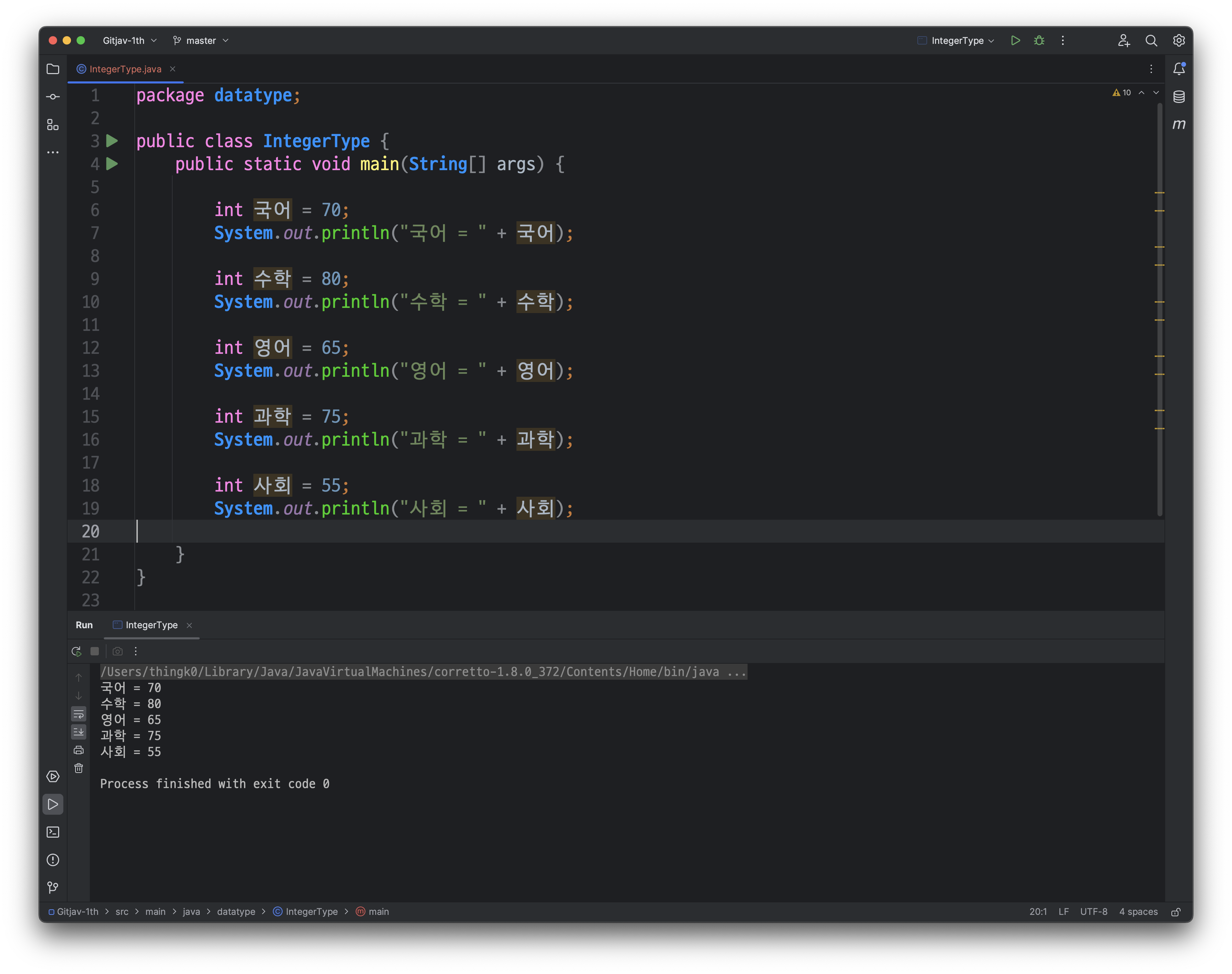Open the Gitjav-1th project dropdown
1232x974 pixels.
(x=129, y=40)
